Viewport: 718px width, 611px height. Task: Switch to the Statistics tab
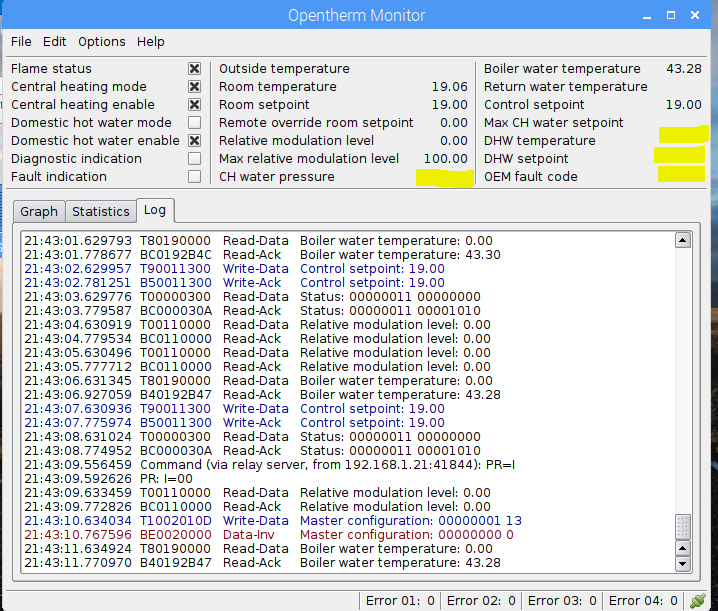[101, 212]
